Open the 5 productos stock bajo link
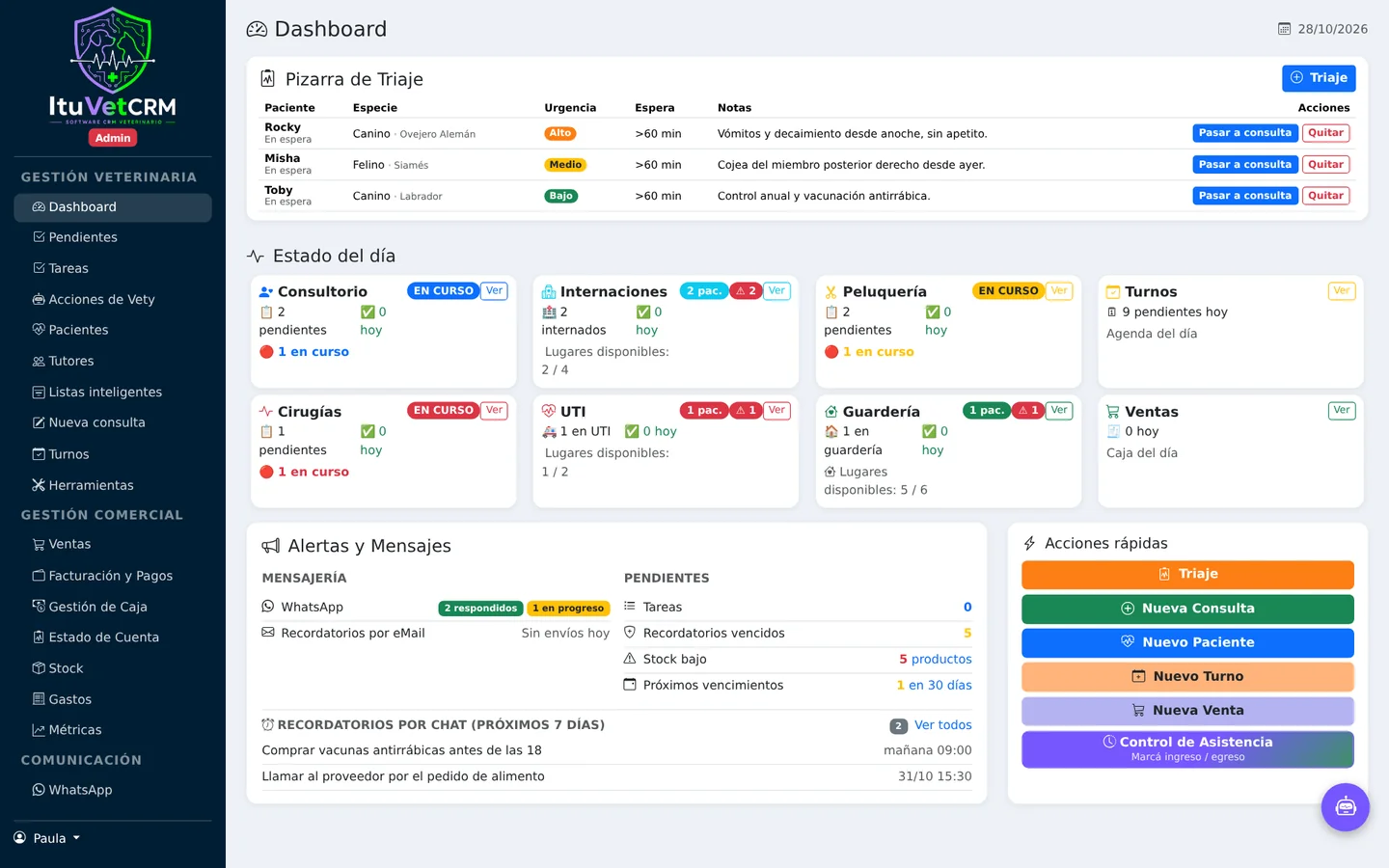The width and height of the screenshot is (1389, 868). click(936, 659)
